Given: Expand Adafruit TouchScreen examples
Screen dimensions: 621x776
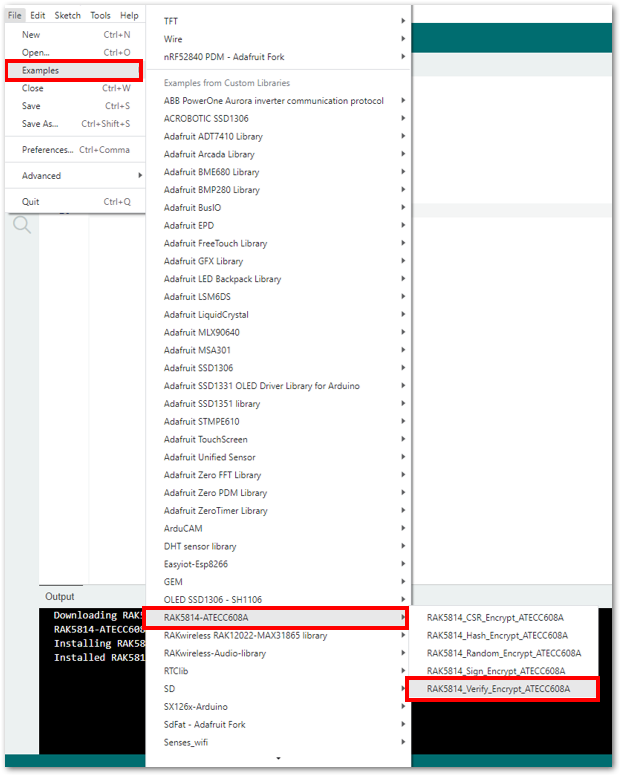Looking at the screenshot, I should 279,439.
